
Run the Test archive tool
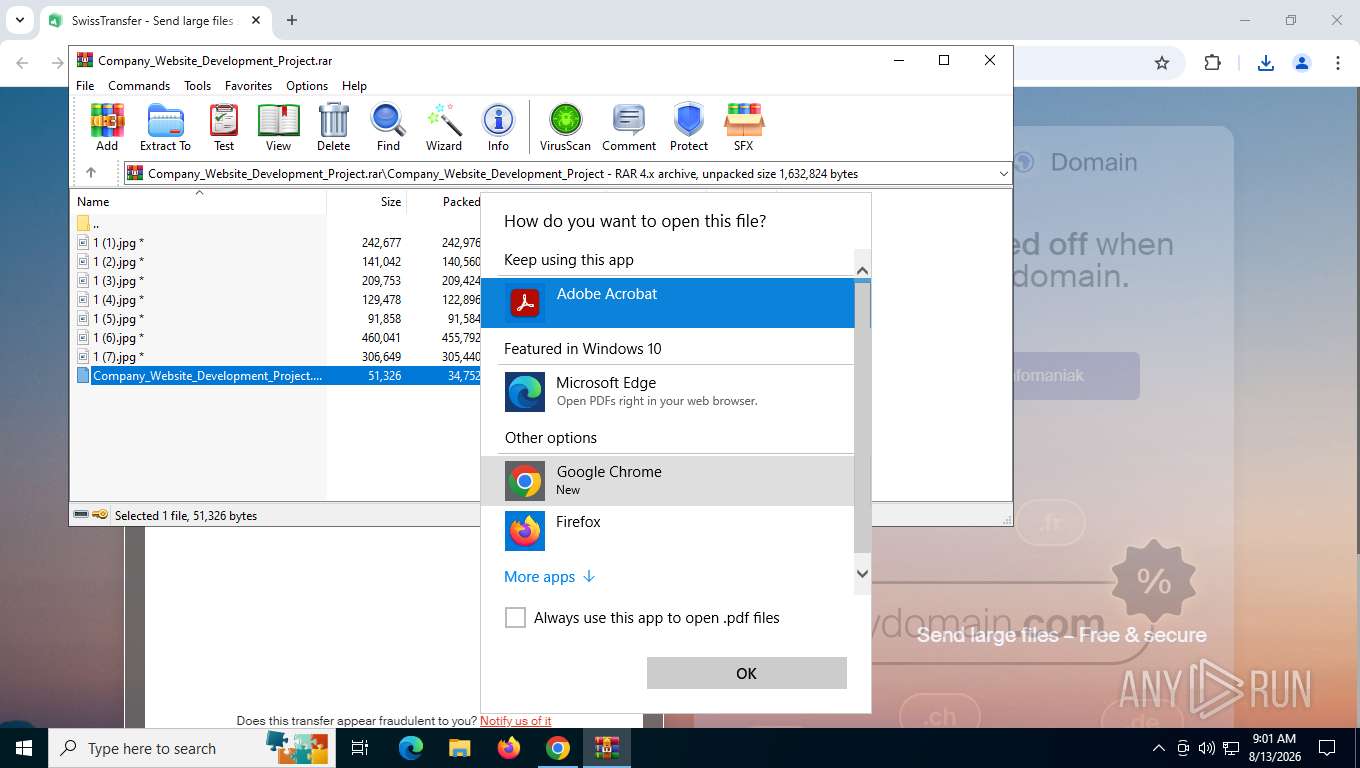[224, 127]
